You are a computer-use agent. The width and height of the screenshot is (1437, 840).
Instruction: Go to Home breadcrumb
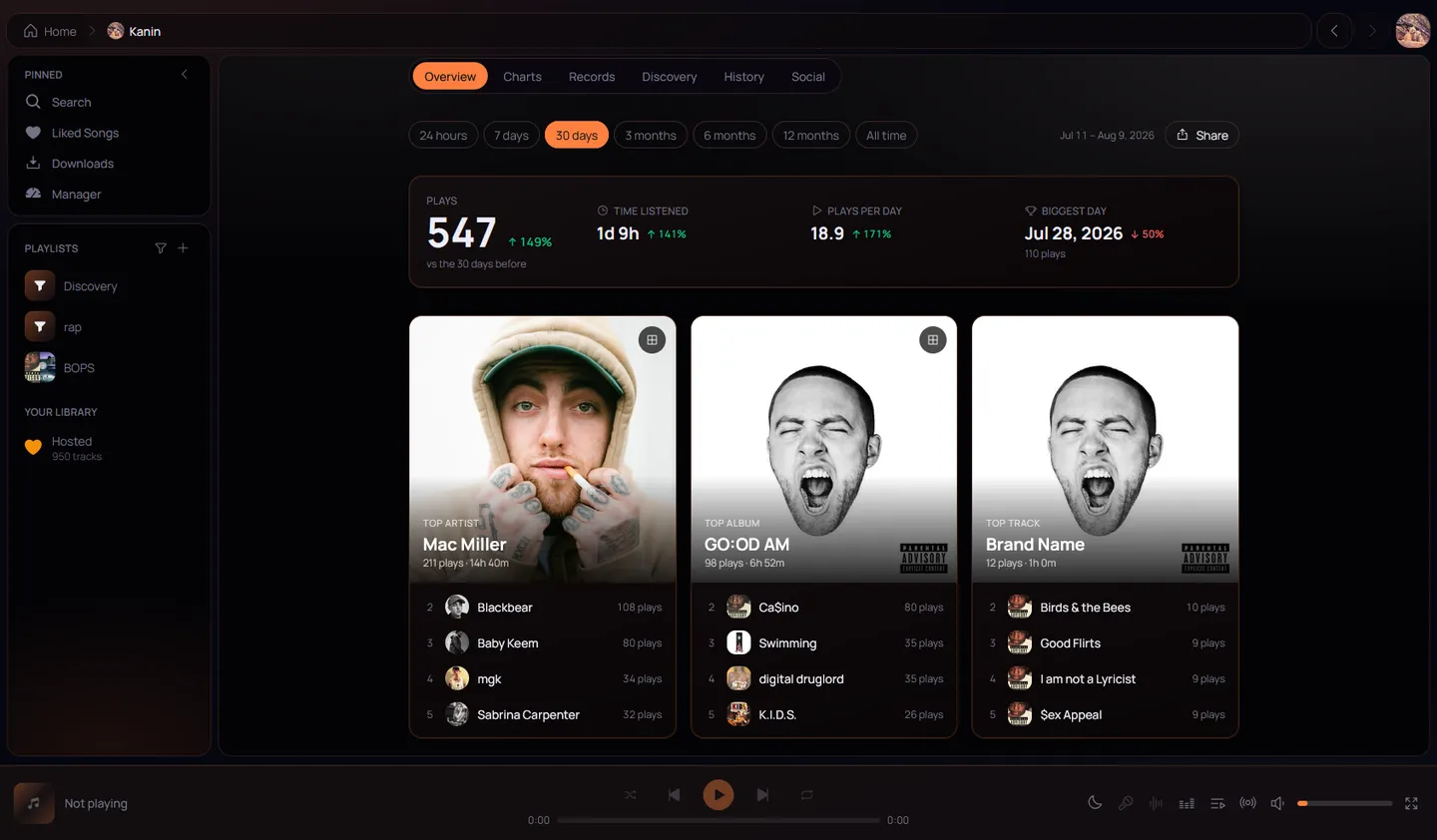(50, 31)
